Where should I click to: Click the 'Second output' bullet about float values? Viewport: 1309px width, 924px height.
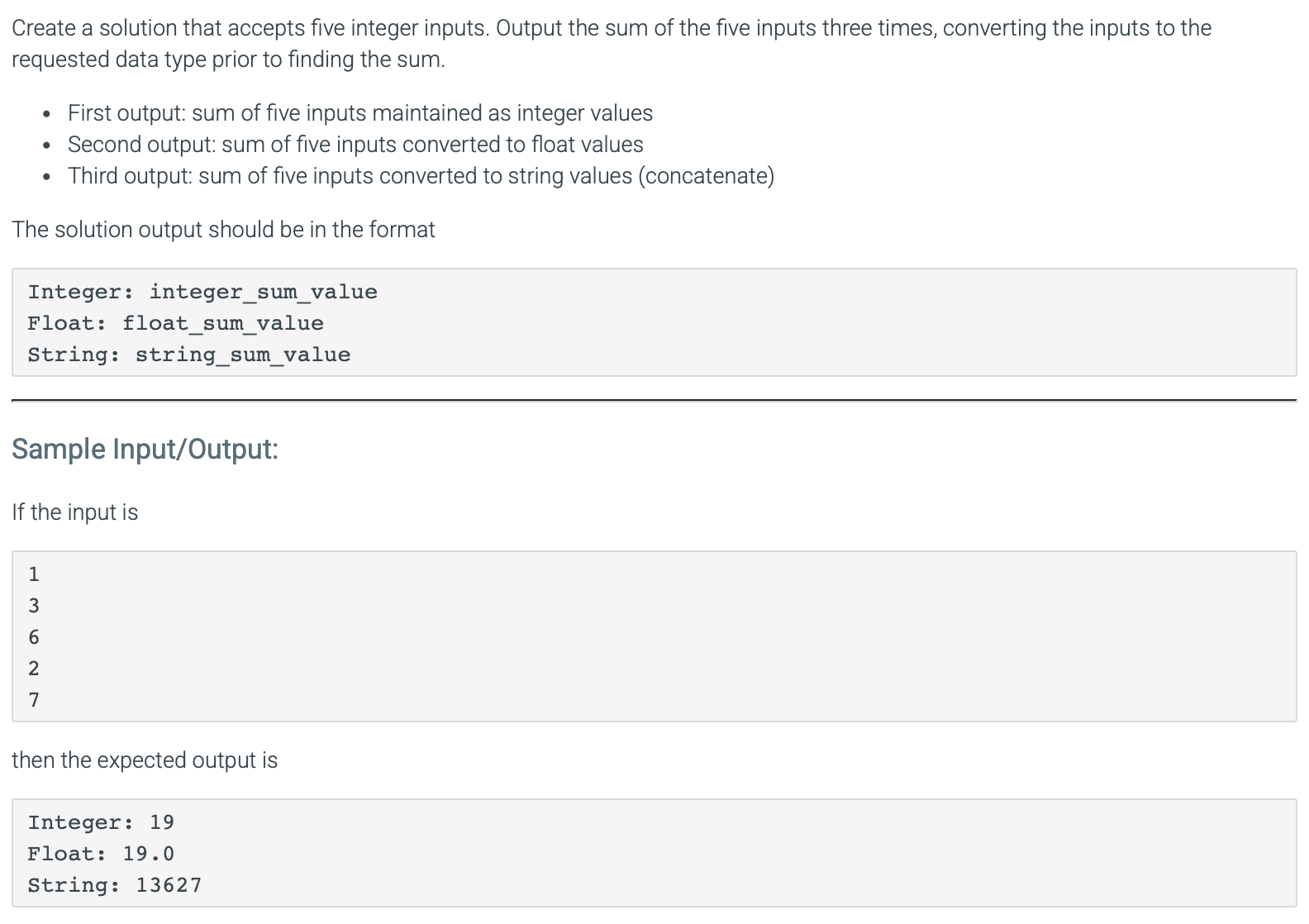tap(355, 145)
